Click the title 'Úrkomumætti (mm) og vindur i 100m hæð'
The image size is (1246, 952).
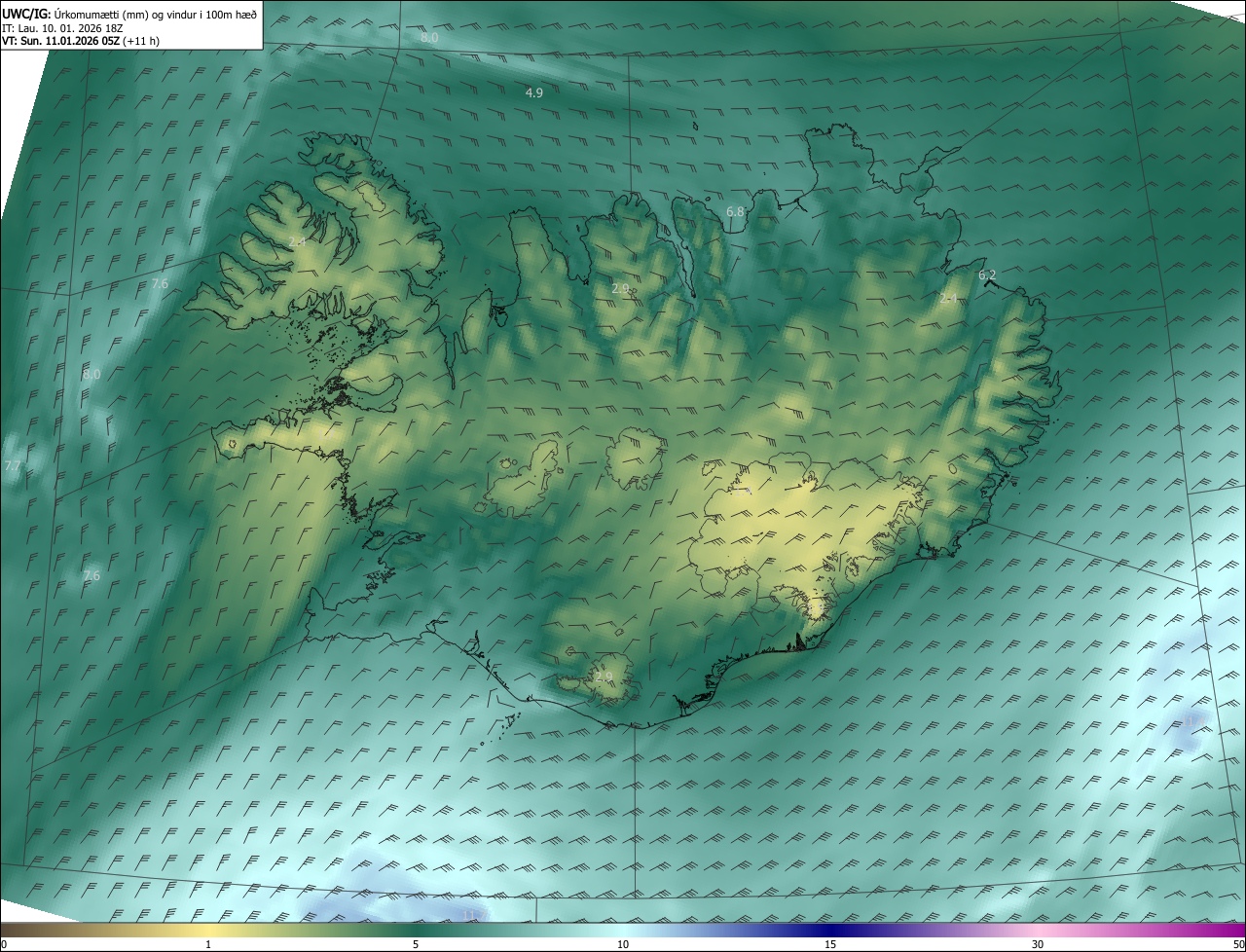[x=156, y=15]
